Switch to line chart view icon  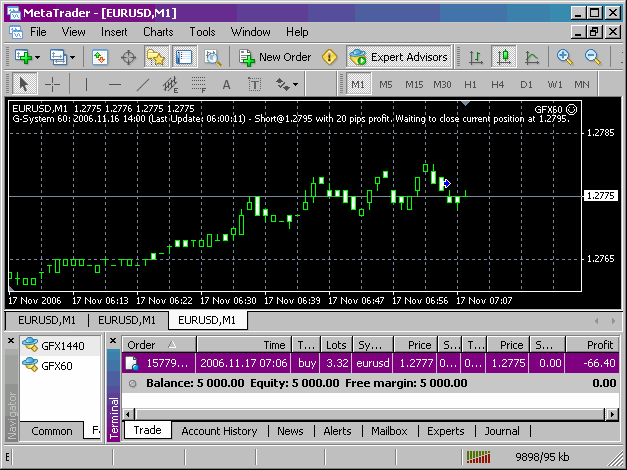tap(532, 57)
